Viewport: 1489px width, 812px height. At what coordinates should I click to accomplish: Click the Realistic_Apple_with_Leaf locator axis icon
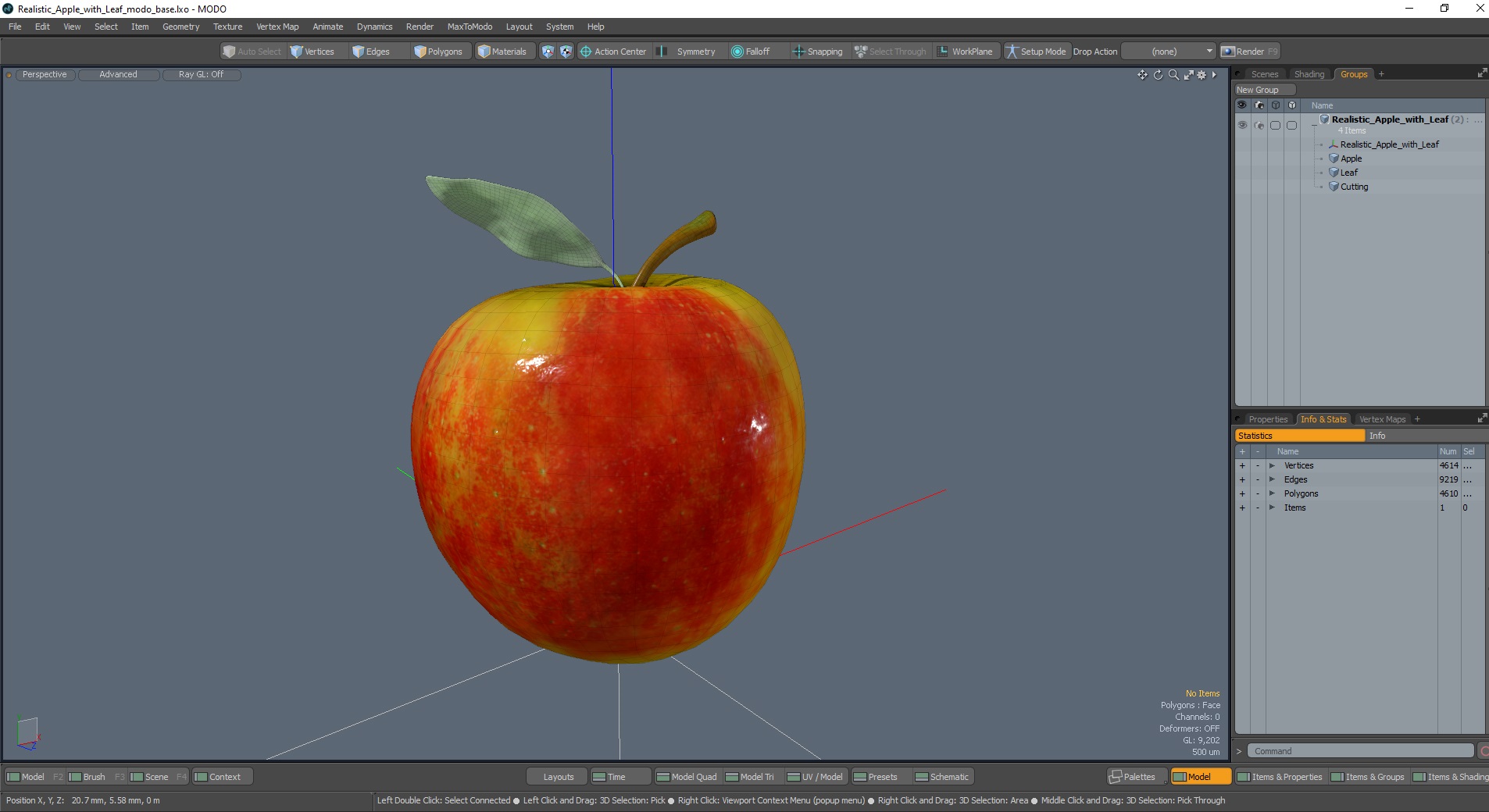coord(1334,144)
